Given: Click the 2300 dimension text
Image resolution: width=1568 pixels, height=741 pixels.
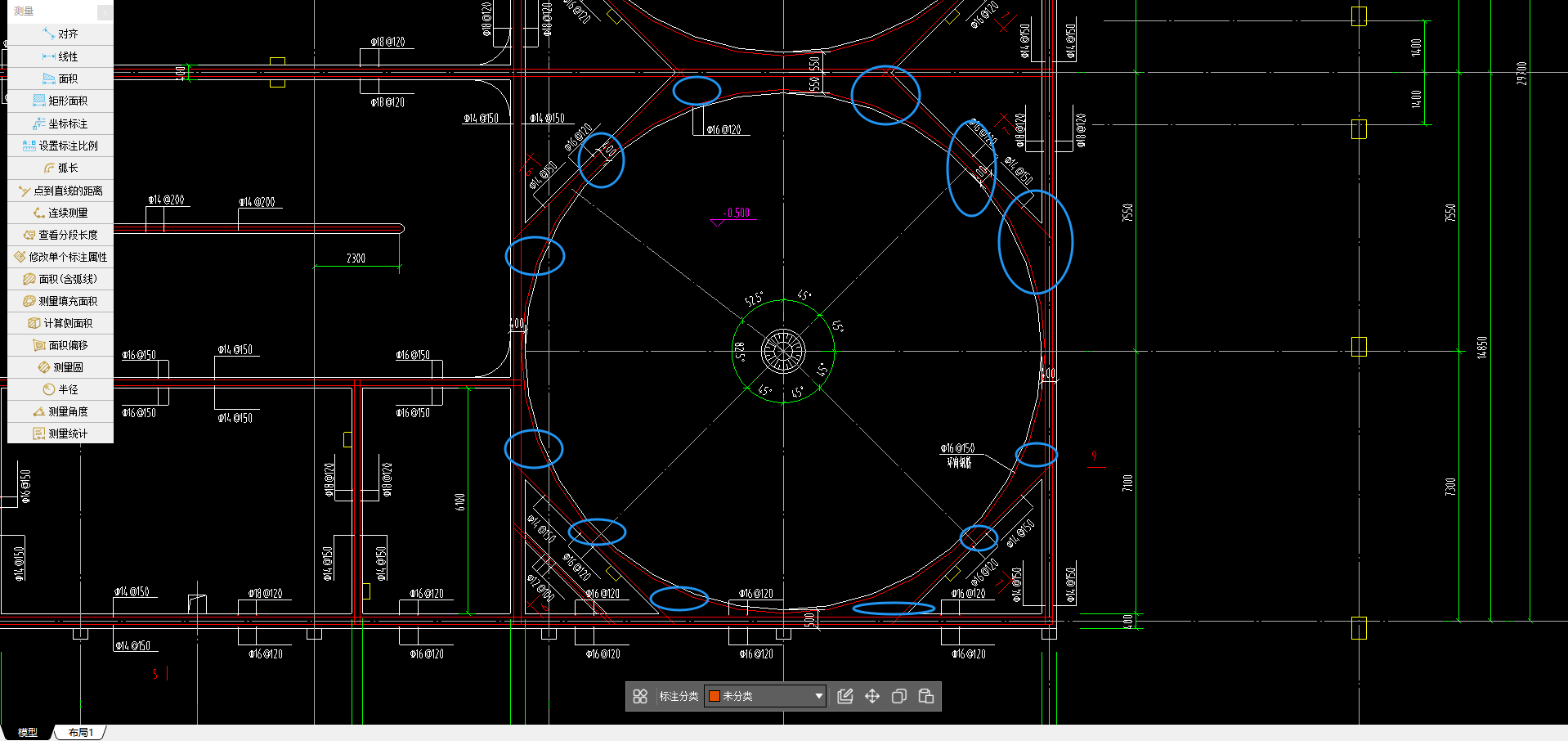Looking at the screenshot, I should coord(356,258).
